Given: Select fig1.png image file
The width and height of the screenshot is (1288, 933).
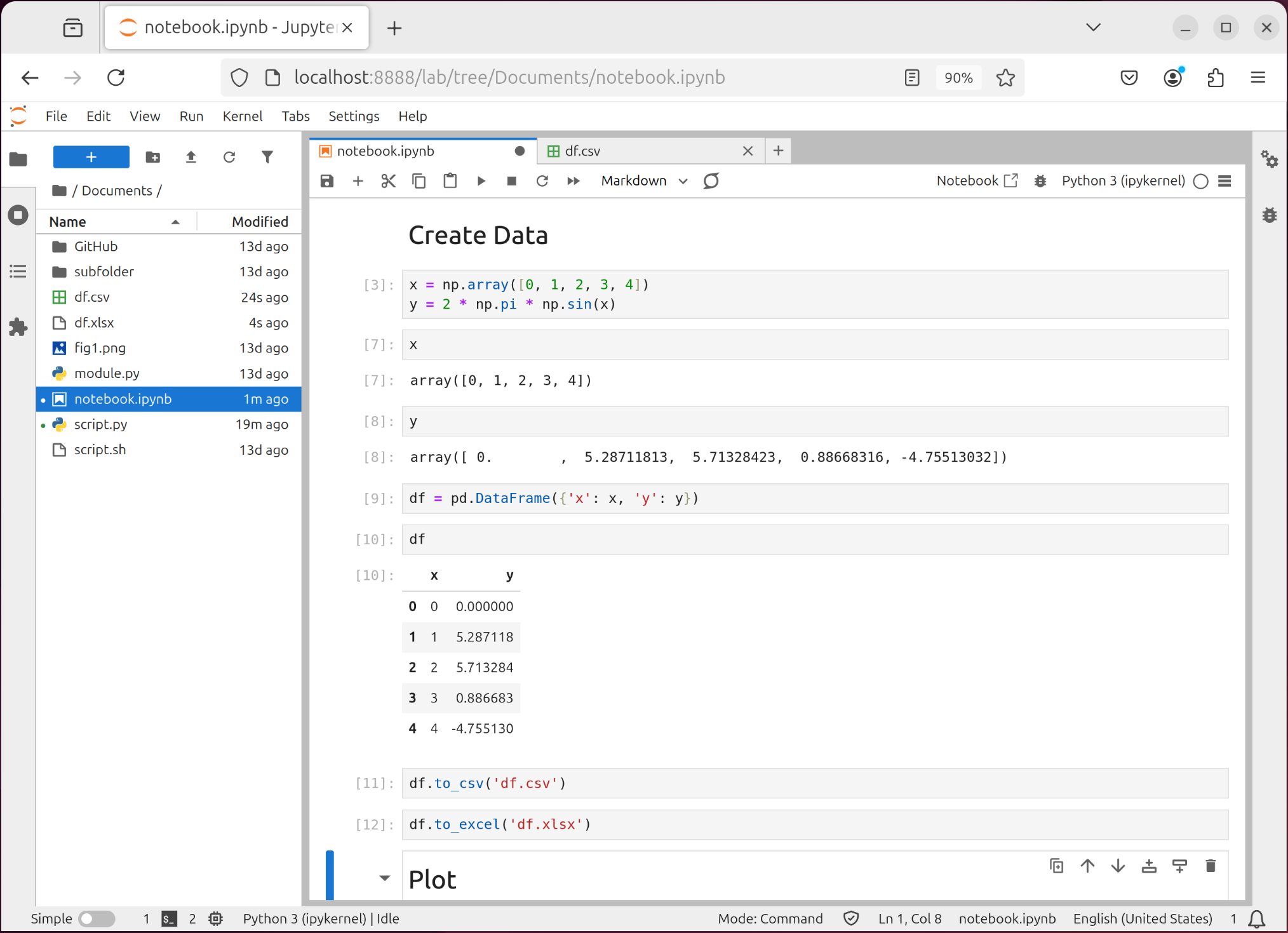Looking at the screenshot, I should click(x=168, y=348).
